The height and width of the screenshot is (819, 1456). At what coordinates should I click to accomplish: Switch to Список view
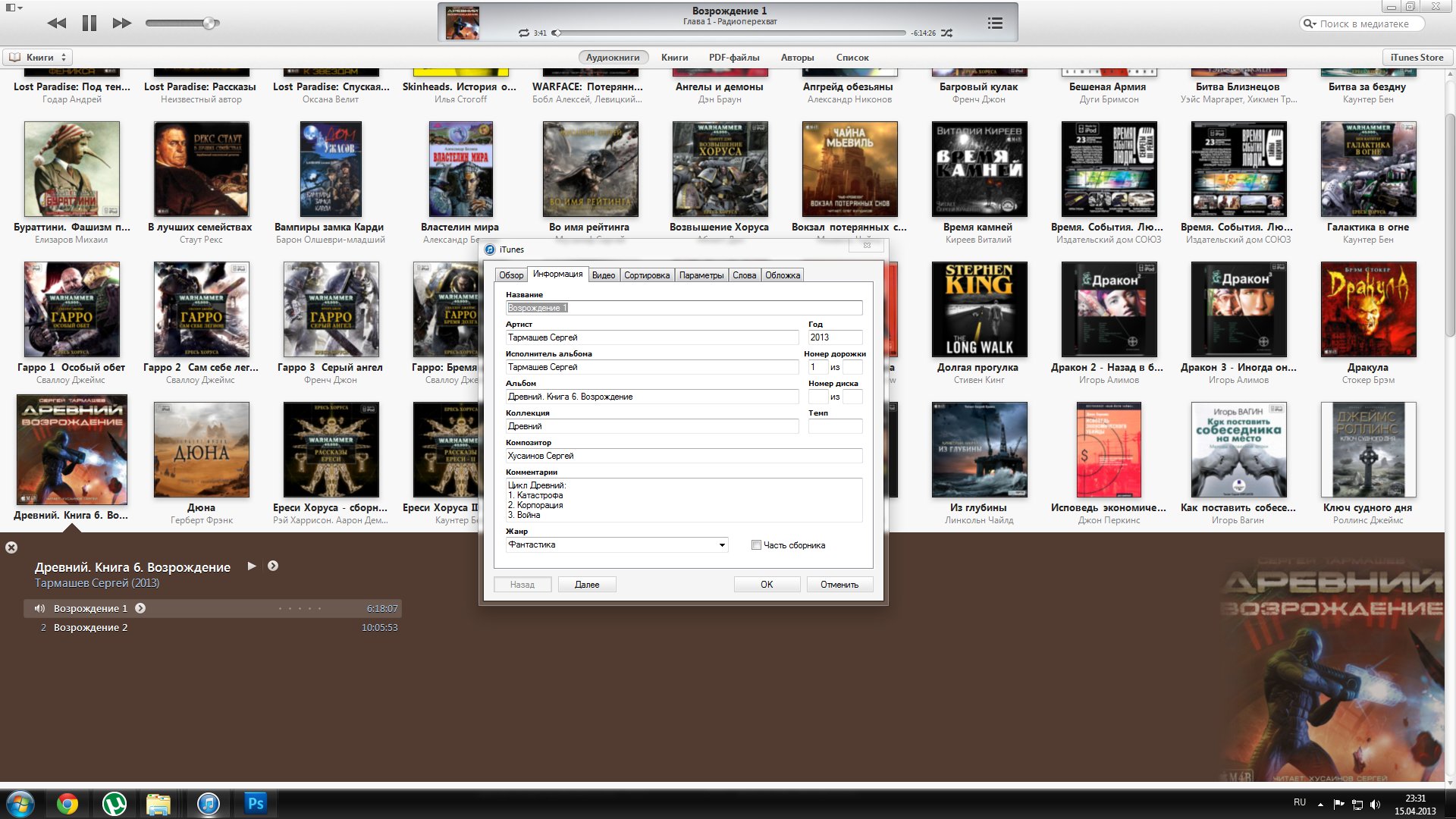(852, 58)
